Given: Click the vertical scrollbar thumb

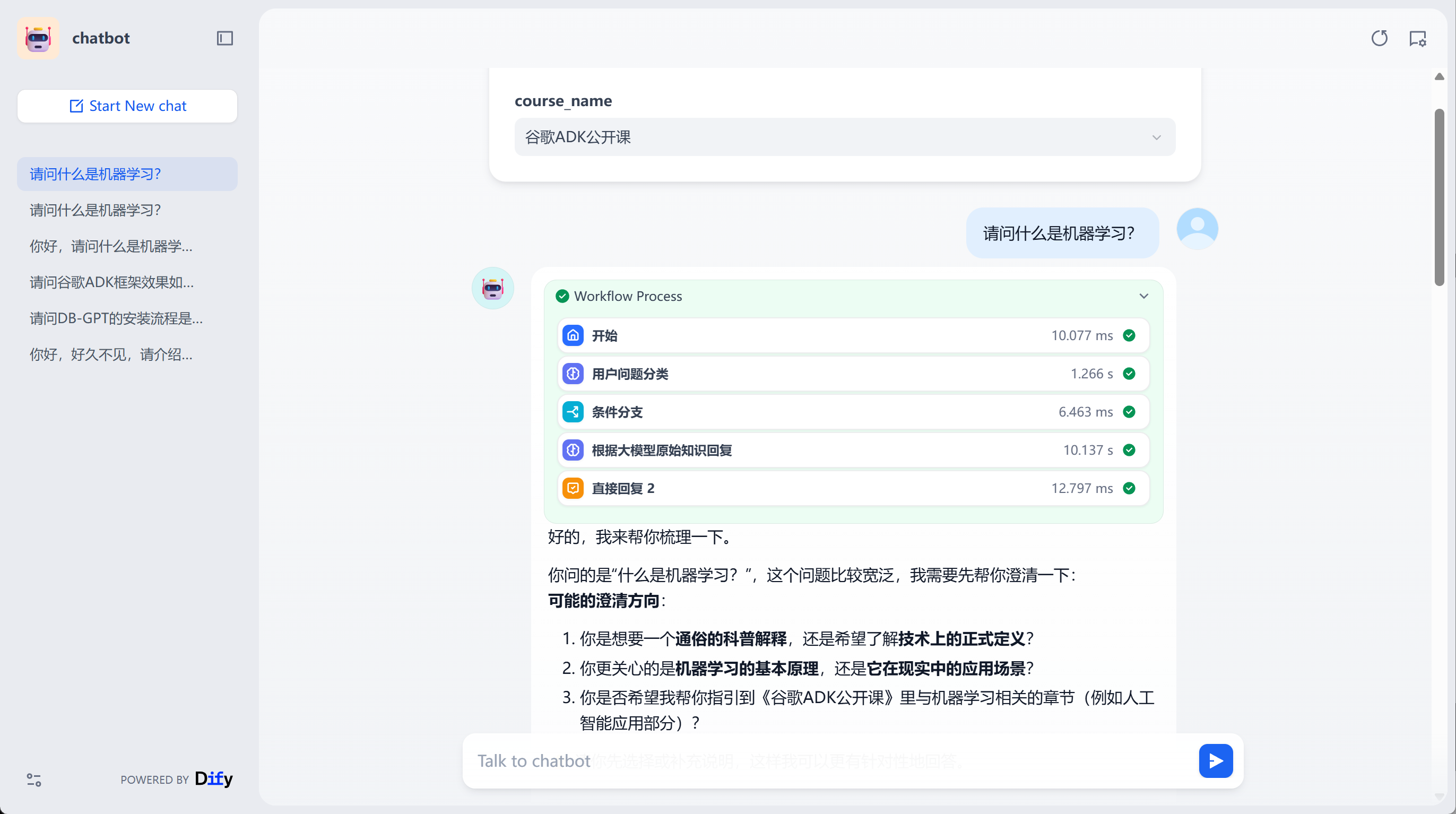Looking at the screenshot, I should click(1439, 198).
